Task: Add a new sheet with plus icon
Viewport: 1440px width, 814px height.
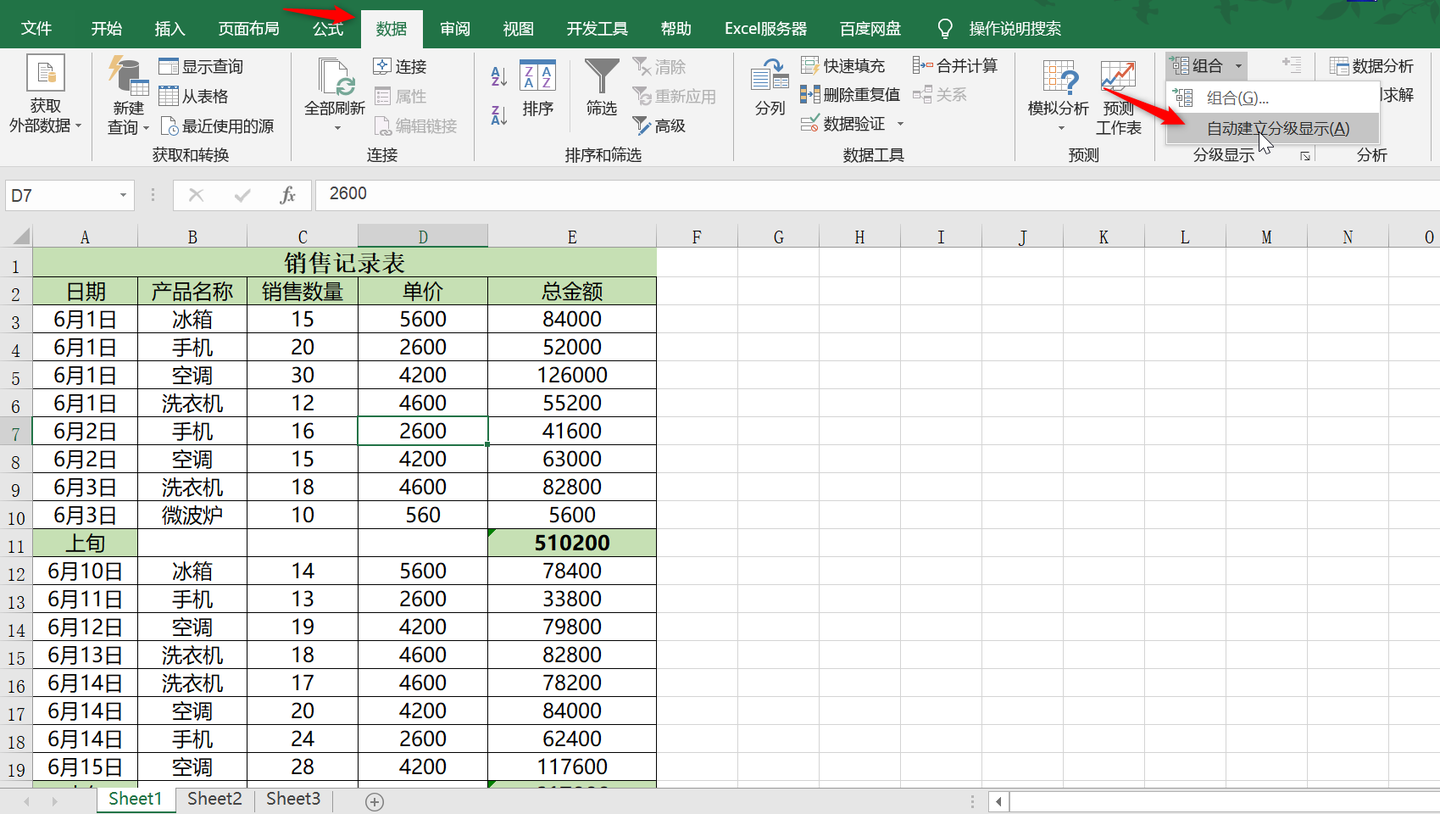Action: click(x=374, y=801)
